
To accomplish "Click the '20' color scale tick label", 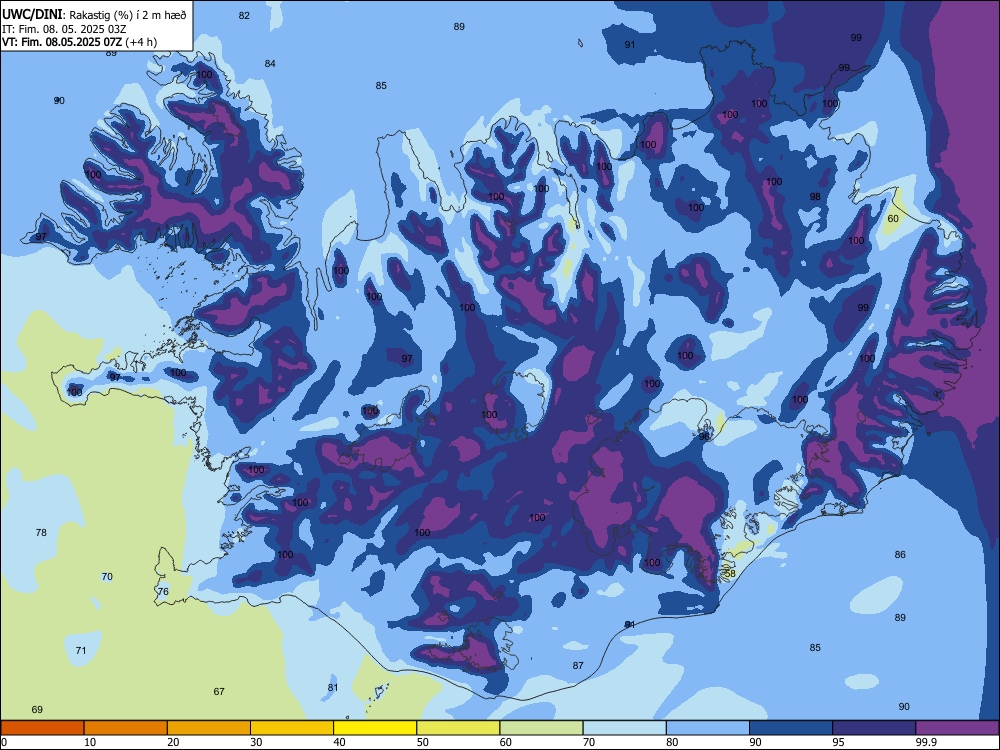I will click(x=173, y=742).
